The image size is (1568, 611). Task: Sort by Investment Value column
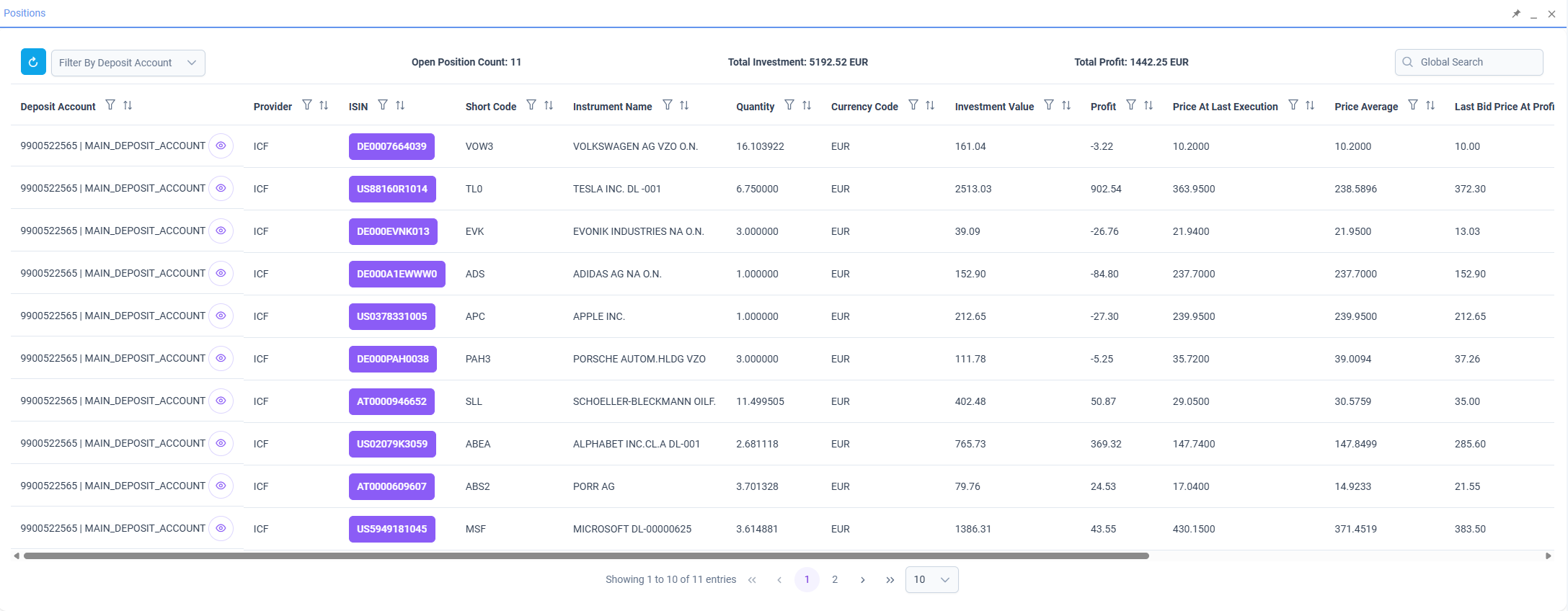point(1066,105)
